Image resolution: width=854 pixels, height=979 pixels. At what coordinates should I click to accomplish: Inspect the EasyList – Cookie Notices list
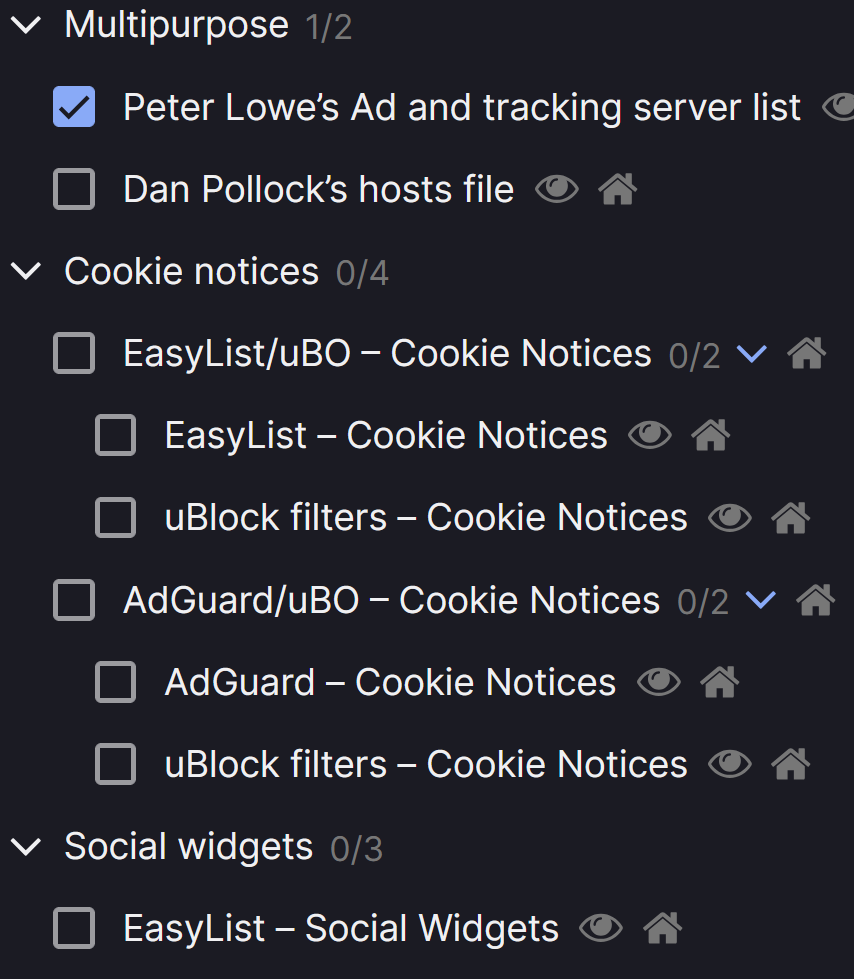650,434
